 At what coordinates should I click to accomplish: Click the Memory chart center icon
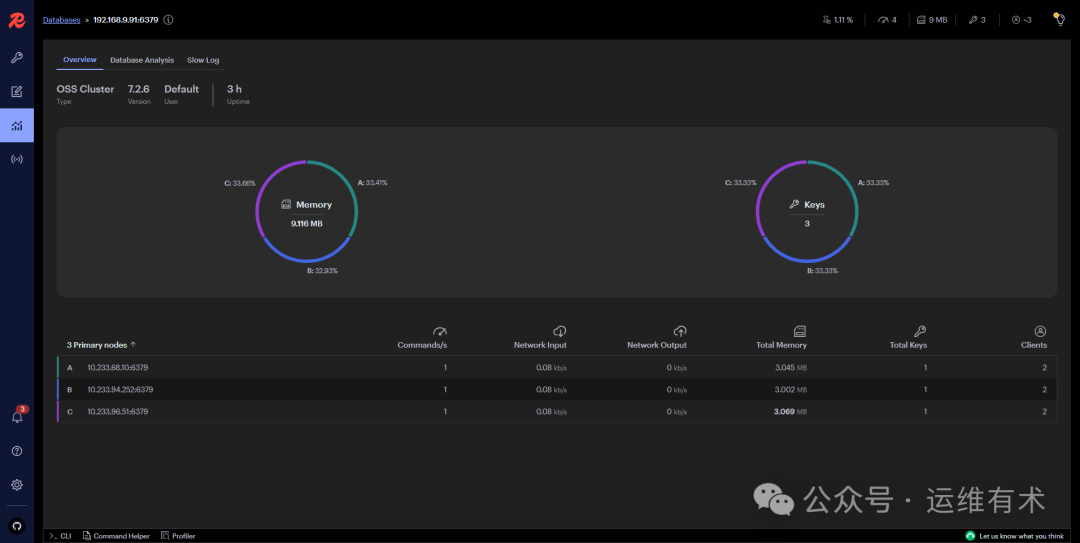tap(286, 205)
